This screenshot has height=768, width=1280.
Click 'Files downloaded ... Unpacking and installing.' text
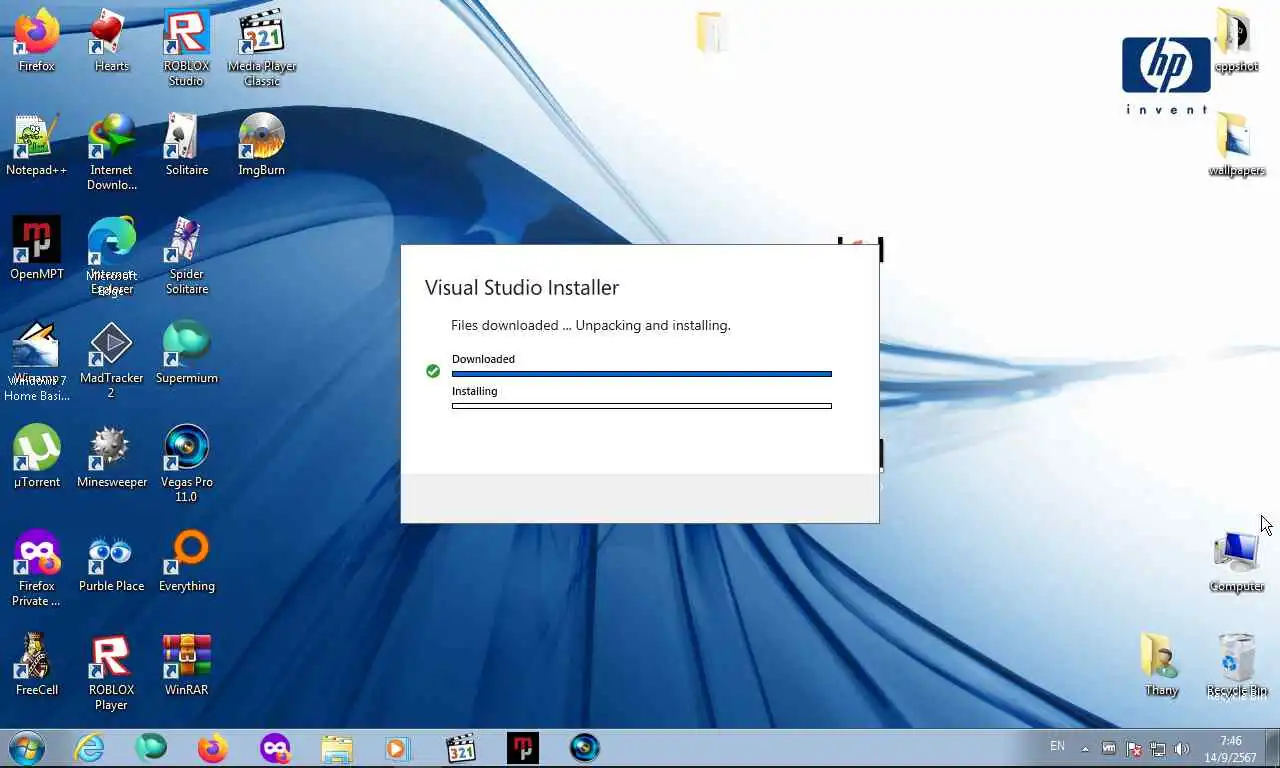591,326
